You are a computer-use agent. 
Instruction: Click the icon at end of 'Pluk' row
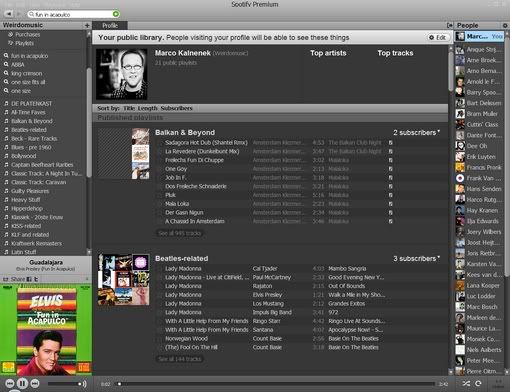click(390, 195)
